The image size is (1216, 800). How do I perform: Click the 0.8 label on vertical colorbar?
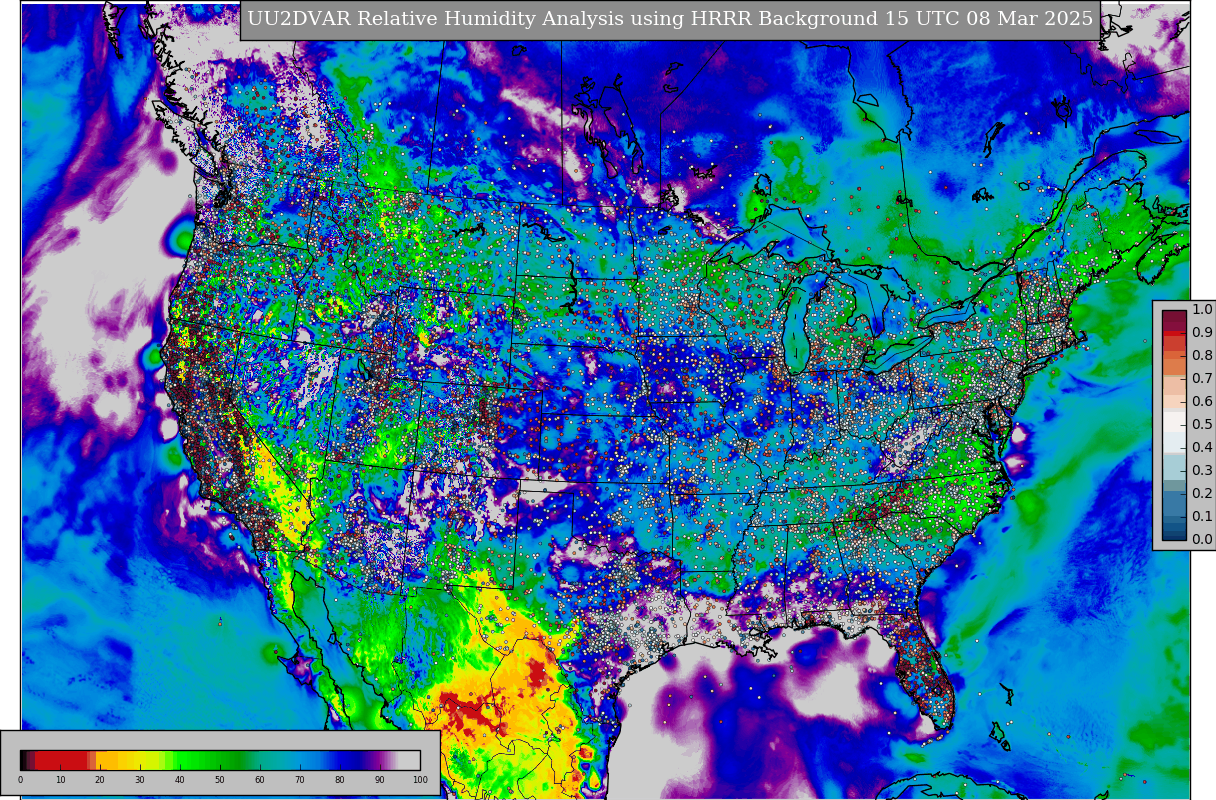point(1202,355)
